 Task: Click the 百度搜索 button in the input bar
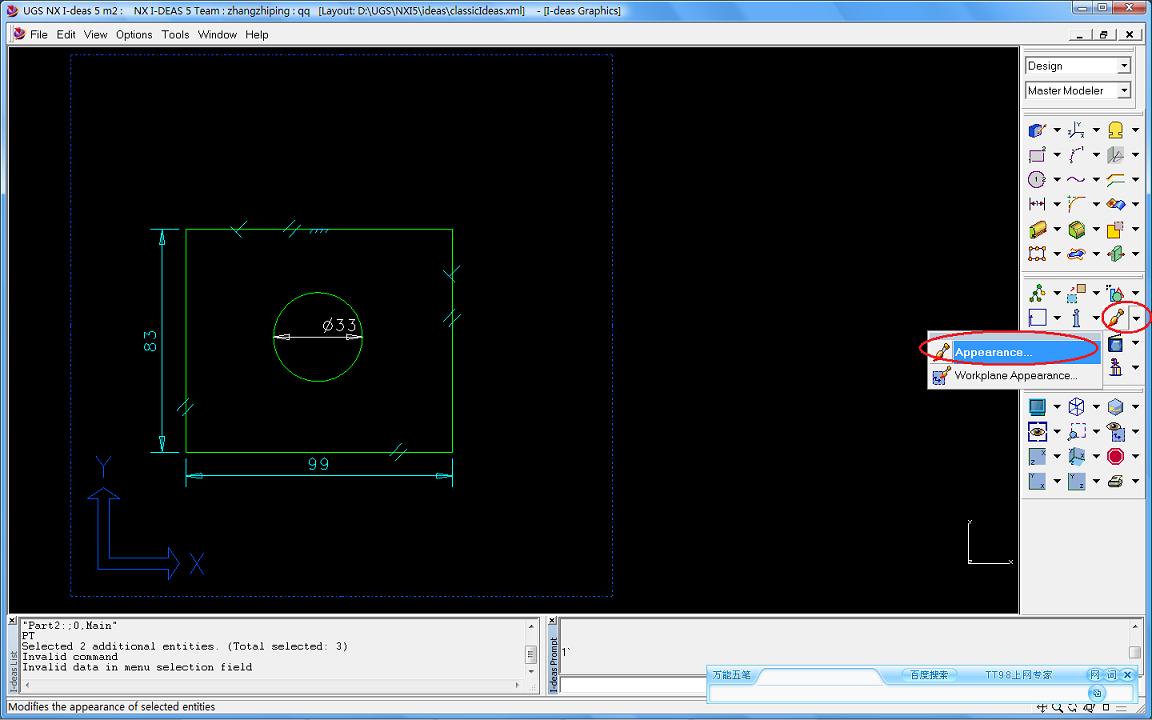pyautogui.click(x=929, y=674)
